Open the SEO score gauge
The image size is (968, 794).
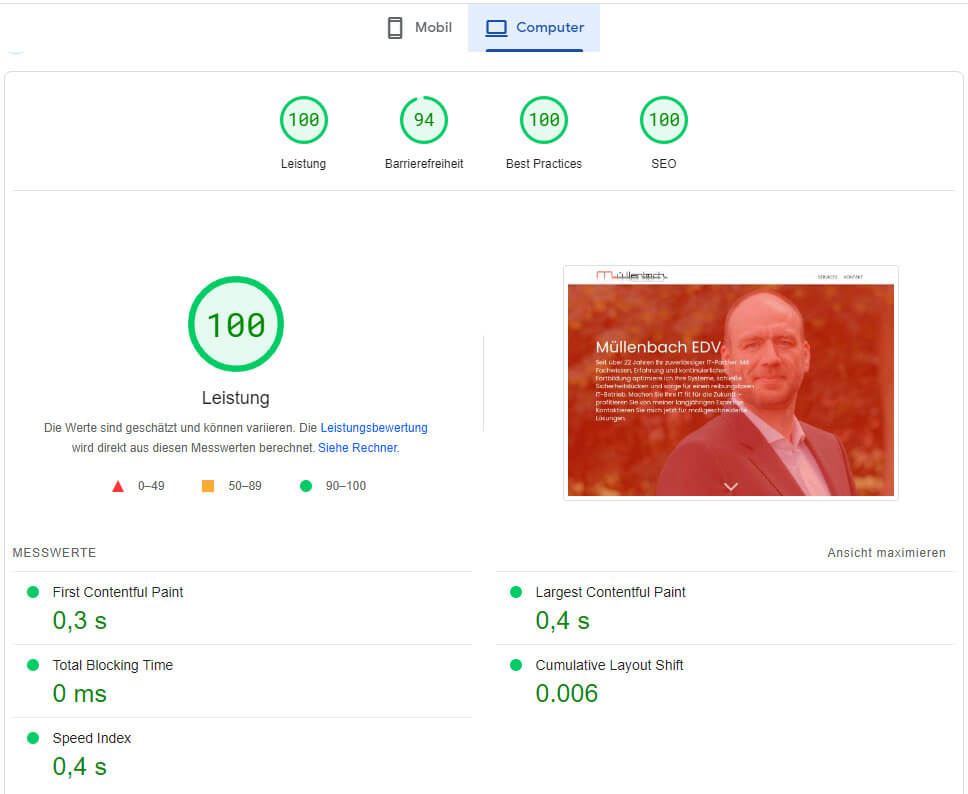click(664, 120)
